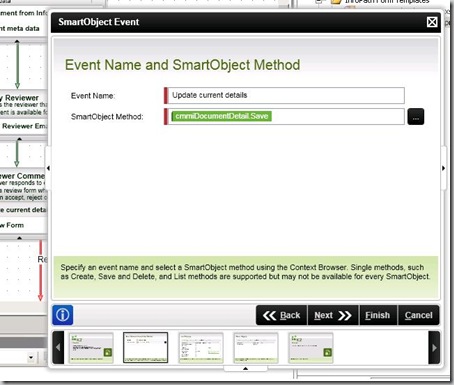Close the SmartObject Event dialog
454x385 pixels.
click(x=432, y=22)
